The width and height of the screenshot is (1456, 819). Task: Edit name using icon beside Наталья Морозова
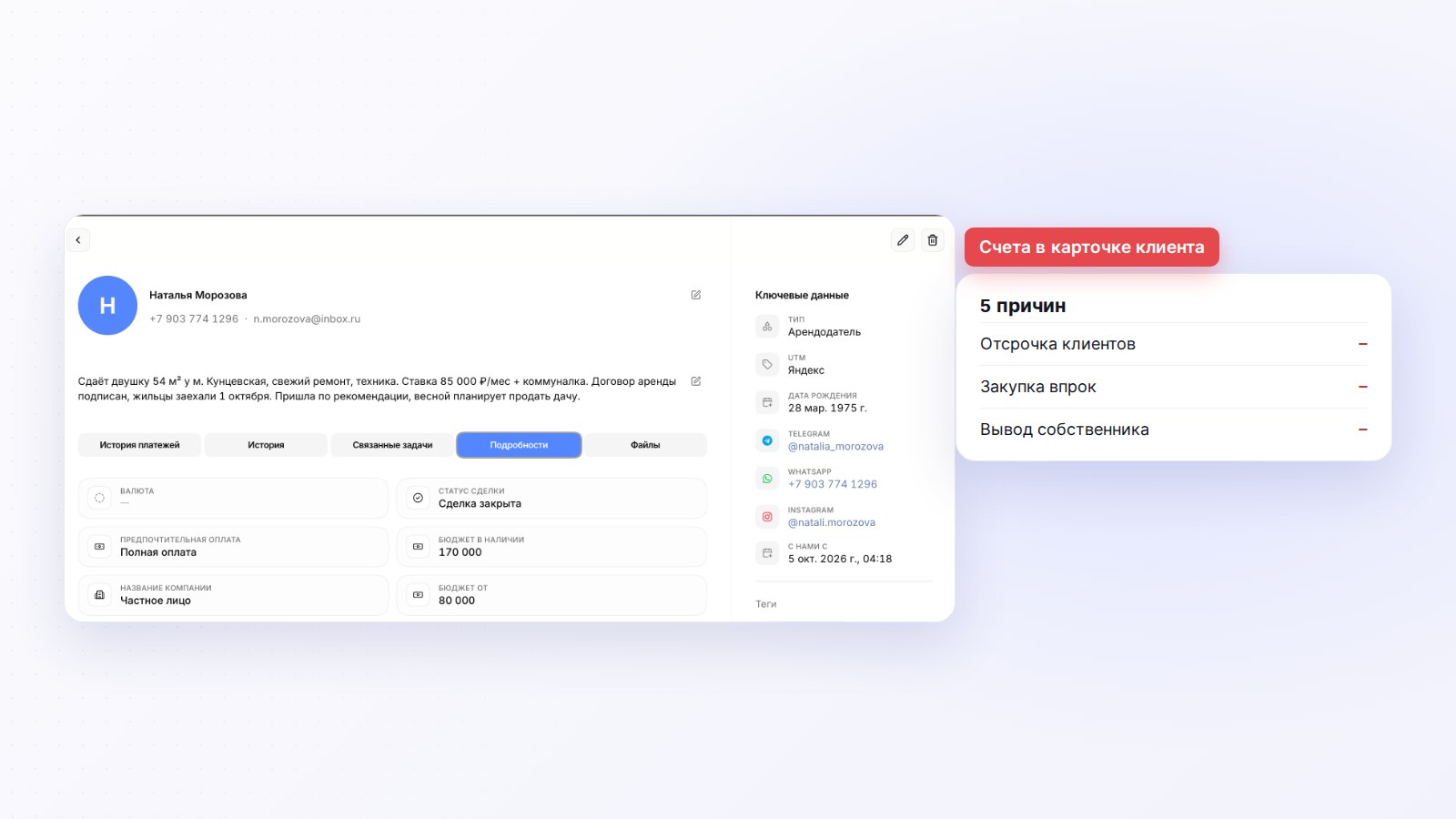click(x=696, y=295)
